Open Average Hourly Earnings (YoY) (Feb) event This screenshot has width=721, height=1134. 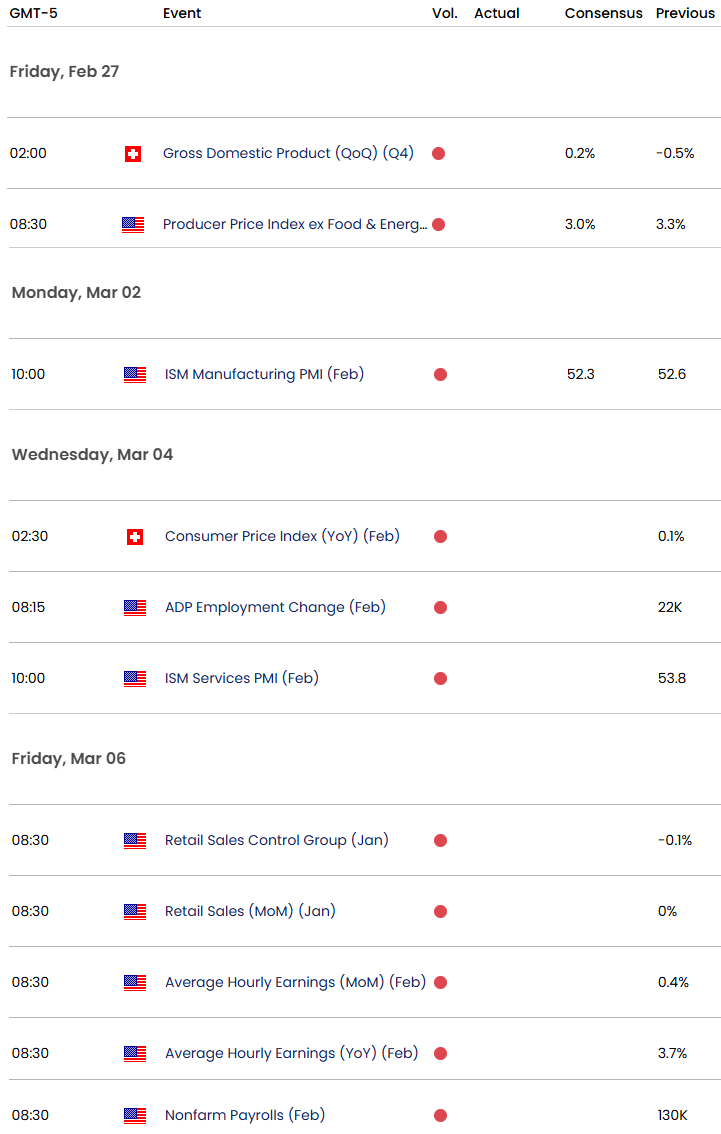coord(291,1053)
